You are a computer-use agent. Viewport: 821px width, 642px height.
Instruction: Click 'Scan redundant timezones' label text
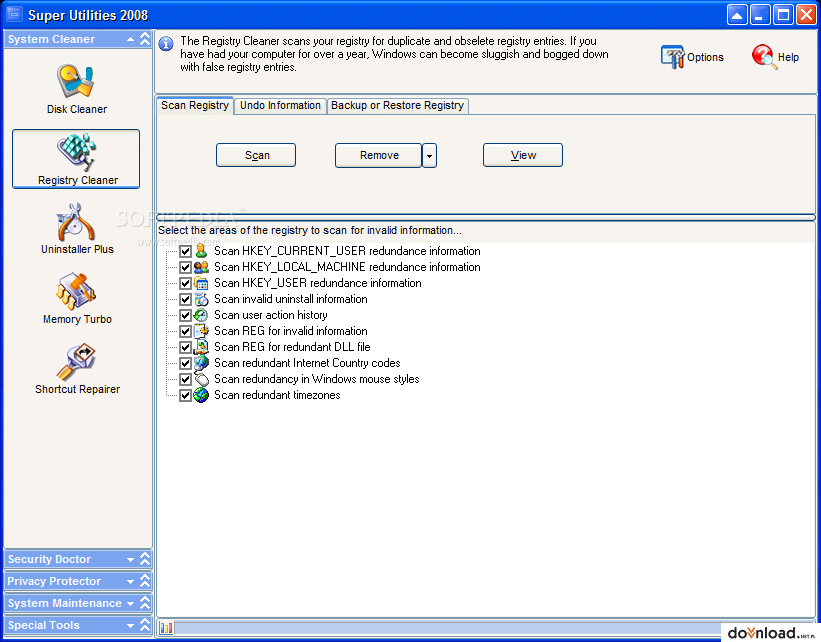click(x=277, y=395)
